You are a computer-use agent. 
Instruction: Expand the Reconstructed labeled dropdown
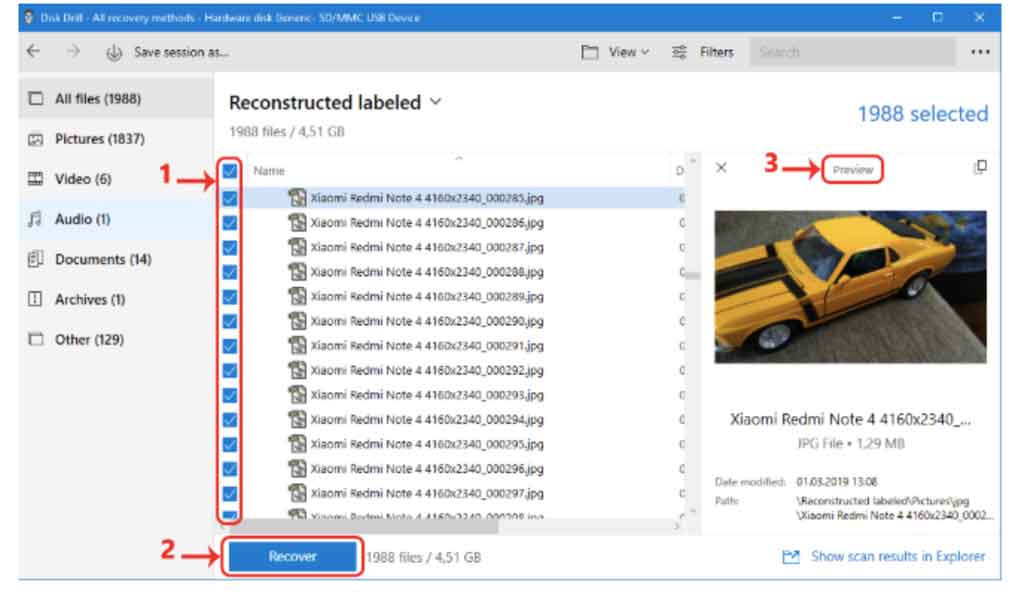435,102
